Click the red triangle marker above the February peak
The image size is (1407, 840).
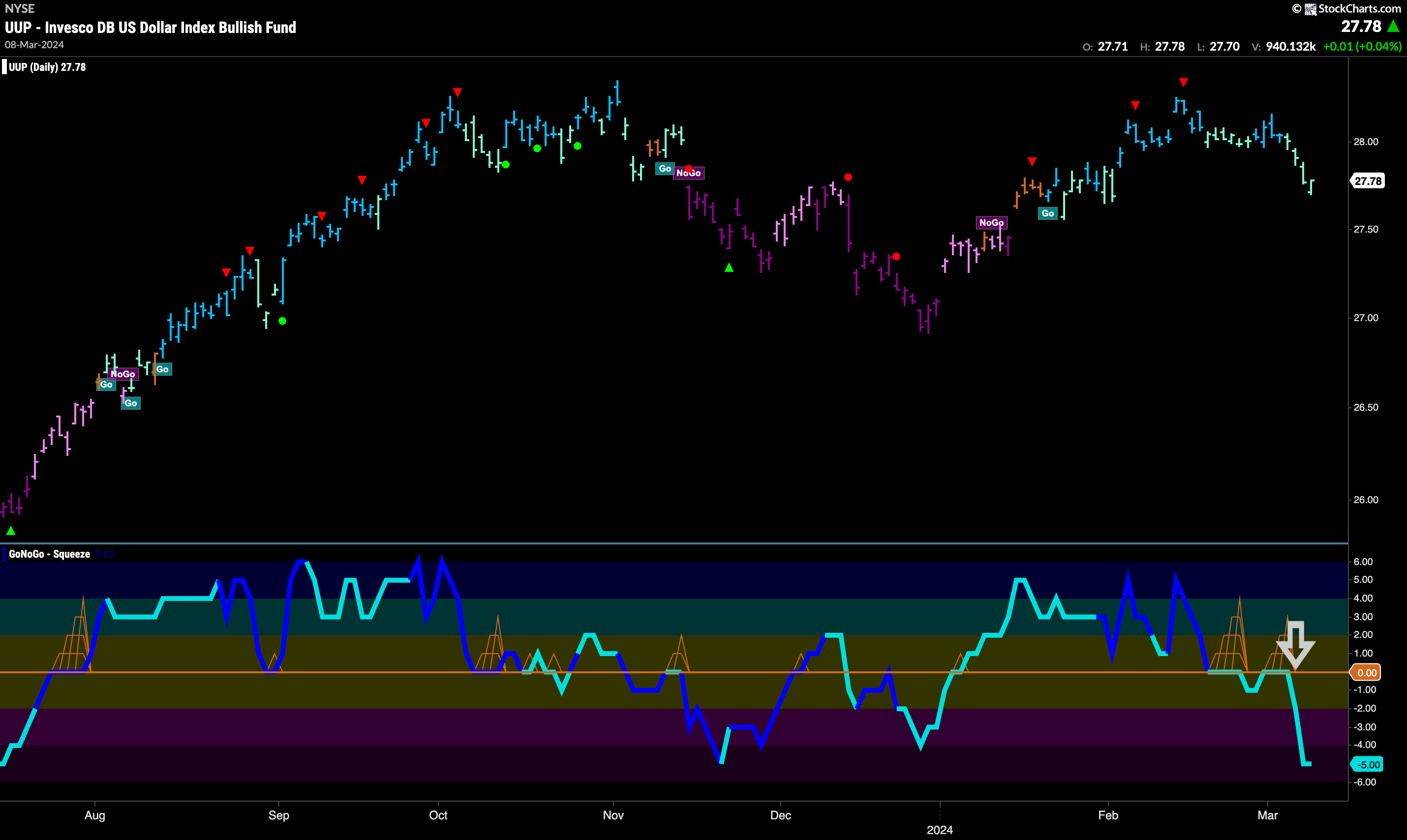pyautogui.click(x=1183, y=83)
